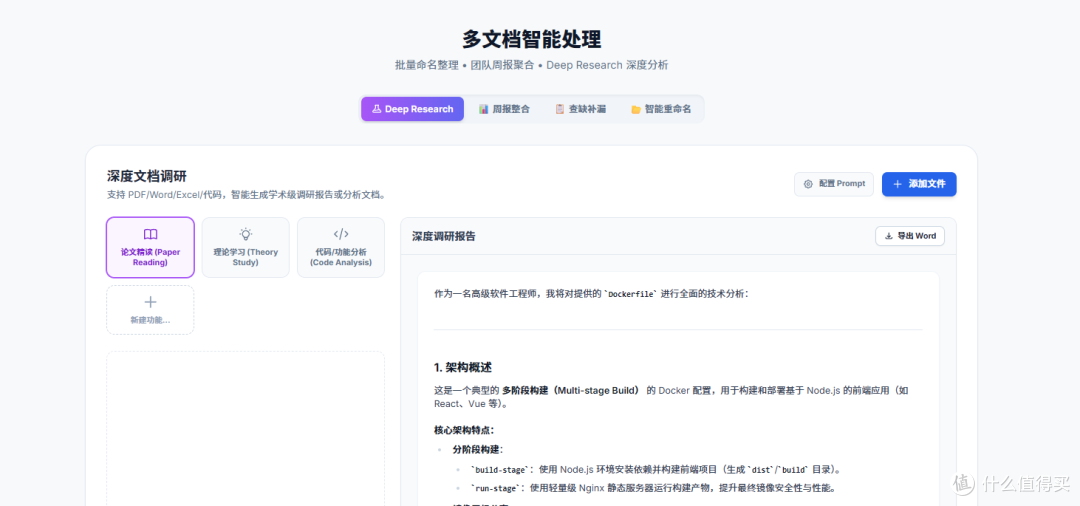Viewport: 1080px width, 506px height.
Task: Click the 添加文件 button
Action: point(919,184)
